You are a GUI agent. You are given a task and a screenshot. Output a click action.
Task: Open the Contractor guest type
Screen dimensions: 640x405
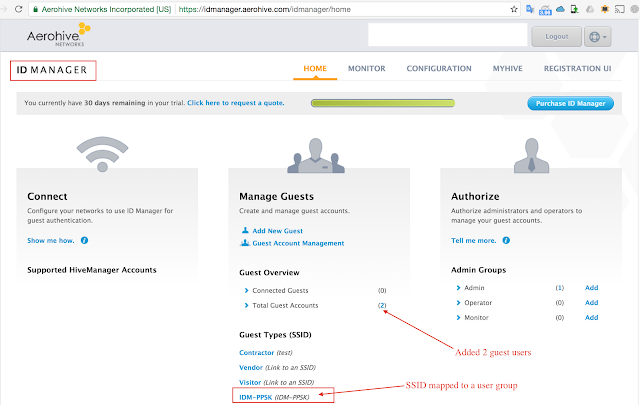[256, 352]
